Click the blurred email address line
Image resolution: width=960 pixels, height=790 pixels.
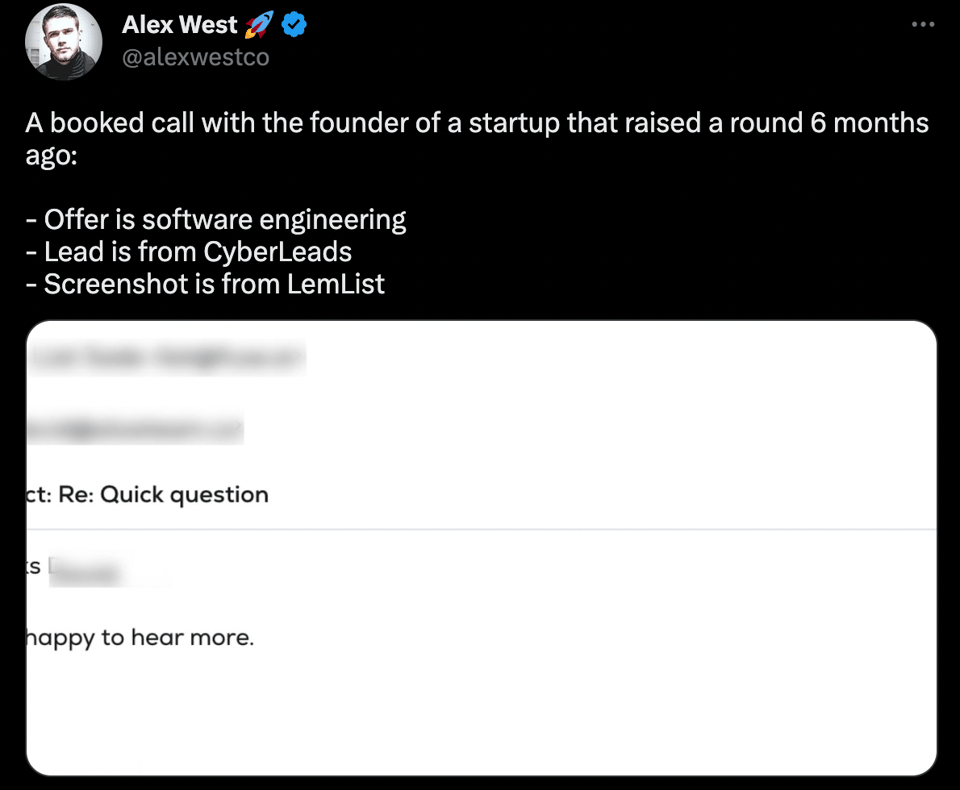(x=135, y=430)
